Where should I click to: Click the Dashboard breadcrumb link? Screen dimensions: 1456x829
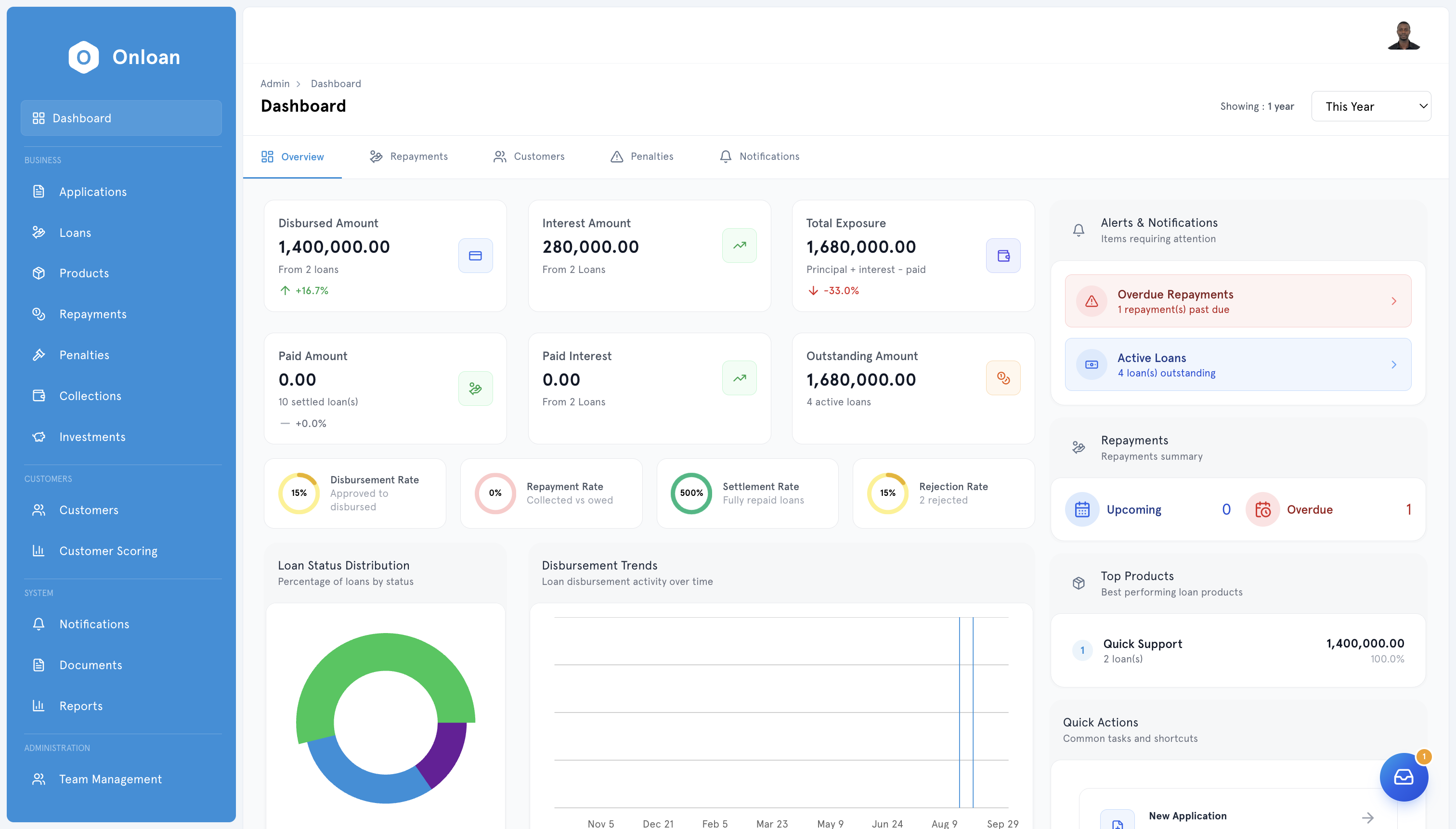pos(336,84)
